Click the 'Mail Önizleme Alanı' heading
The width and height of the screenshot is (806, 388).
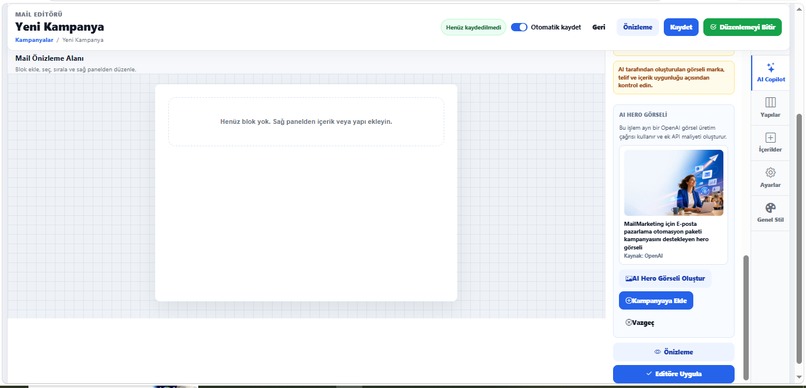tap(49, 59)
